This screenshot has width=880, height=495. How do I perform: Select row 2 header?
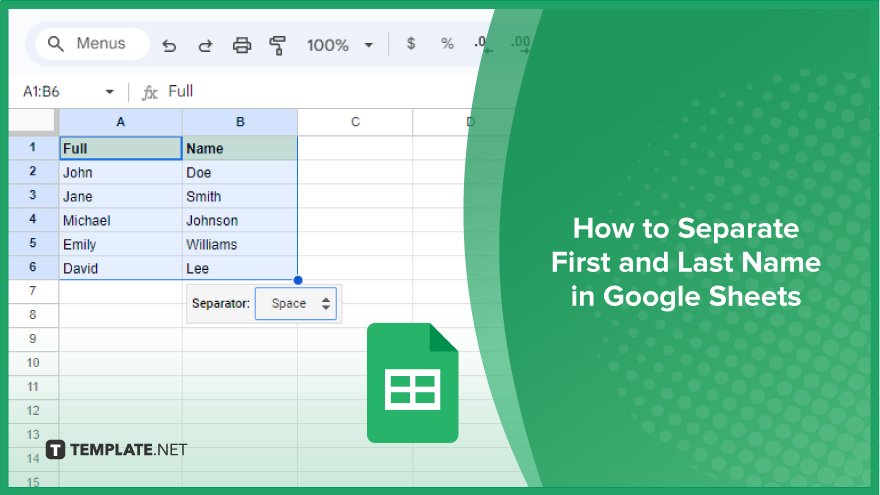[33, 172]
